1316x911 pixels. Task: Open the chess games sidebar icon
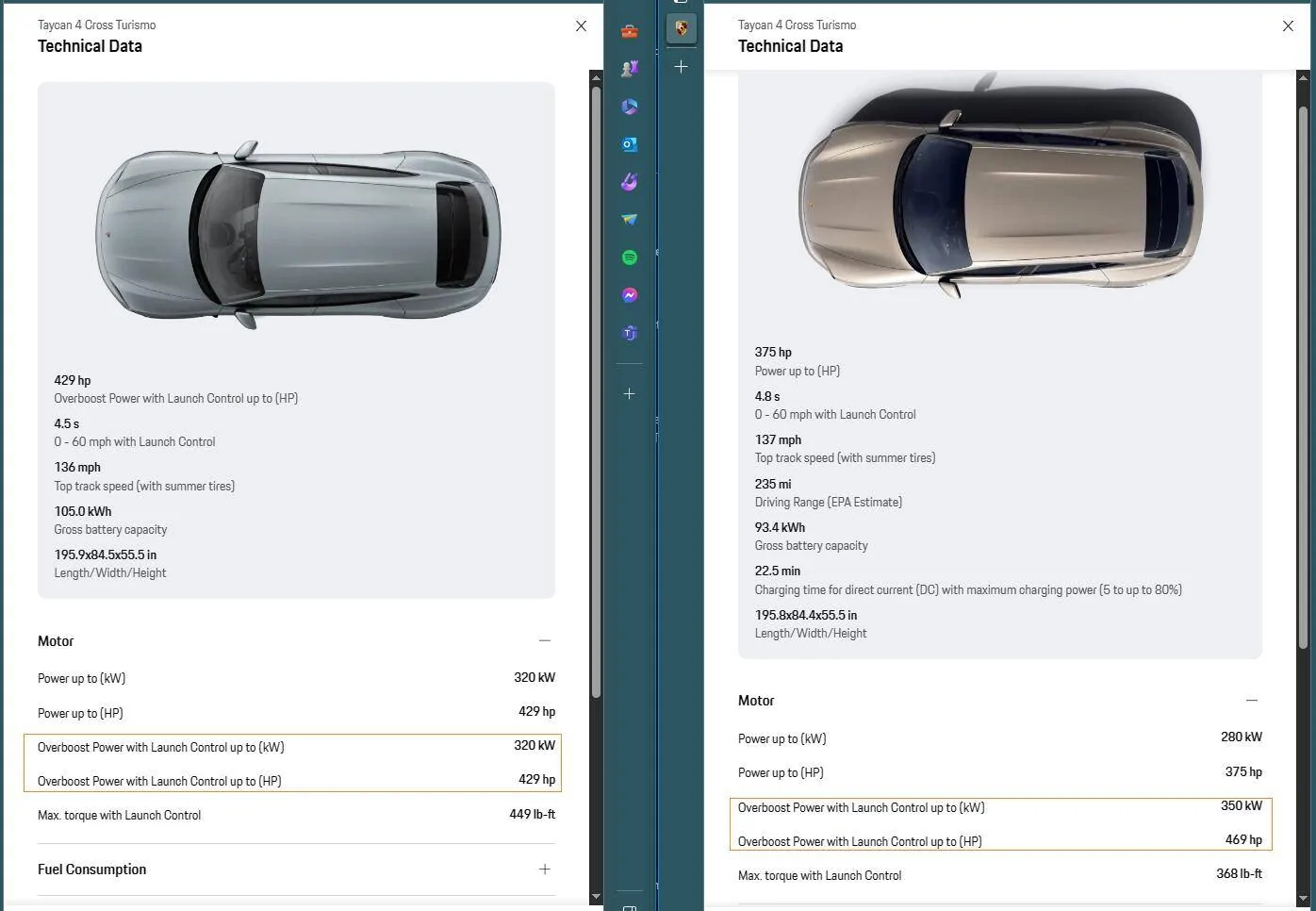coord(630,69)
